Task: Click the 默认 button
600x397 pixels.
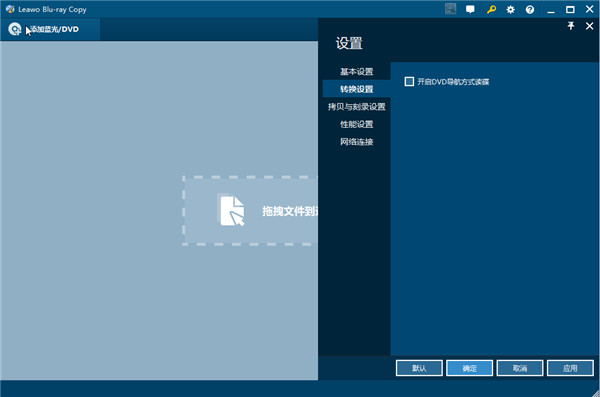Action: pyautogui.click(x=419, y=368)
